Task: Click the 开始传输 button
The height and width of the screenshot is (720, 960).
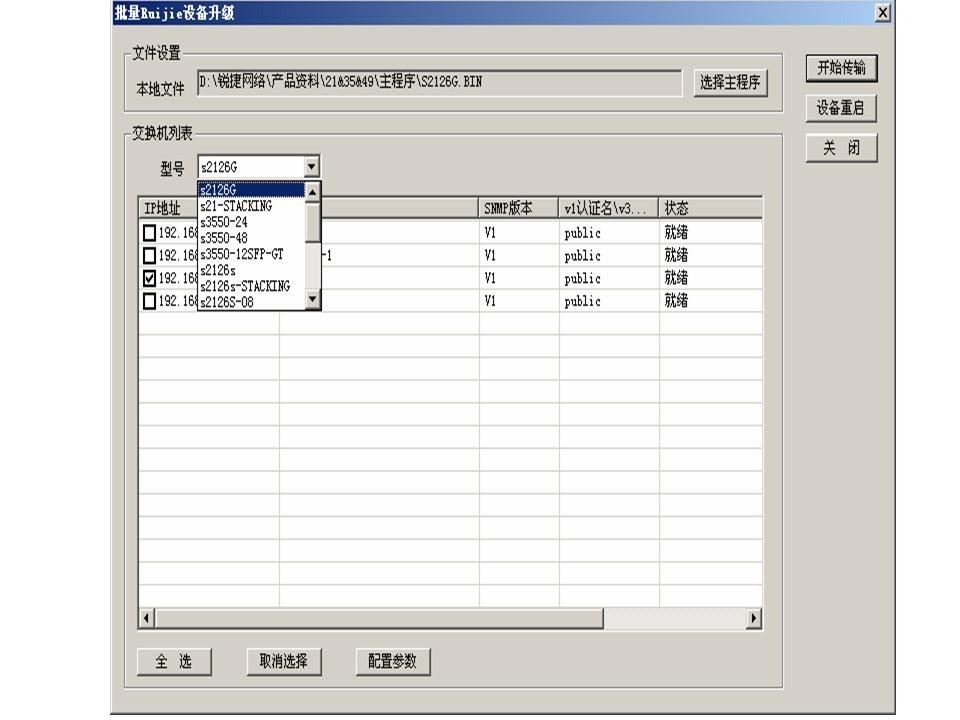Action: [841, 68]
